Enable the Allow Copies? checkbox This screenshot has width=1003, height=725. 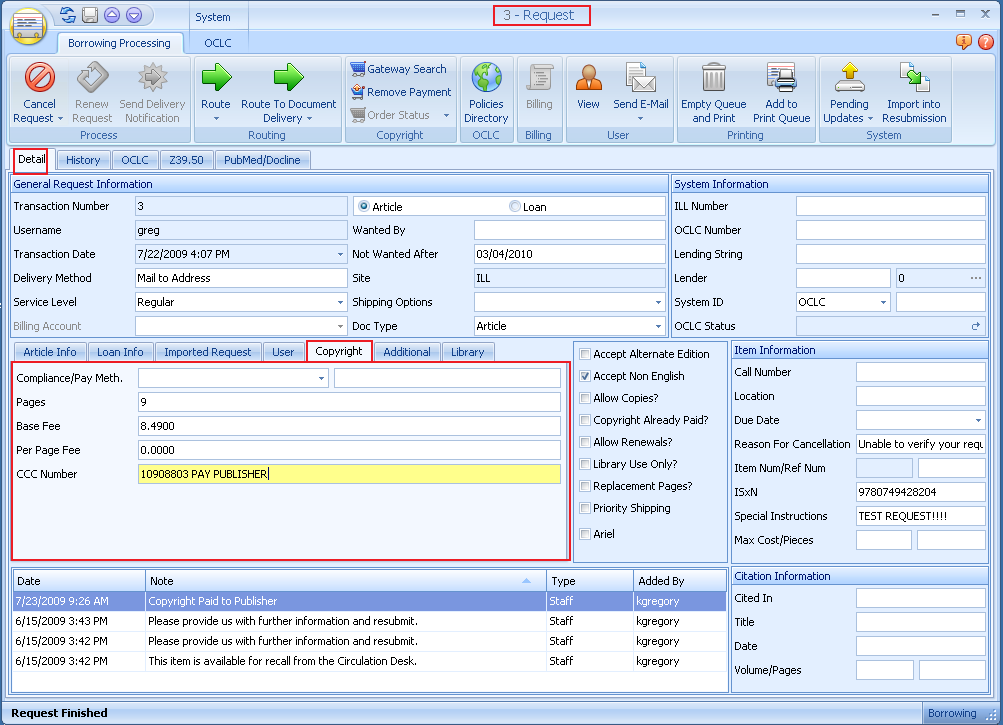point(587,399)
